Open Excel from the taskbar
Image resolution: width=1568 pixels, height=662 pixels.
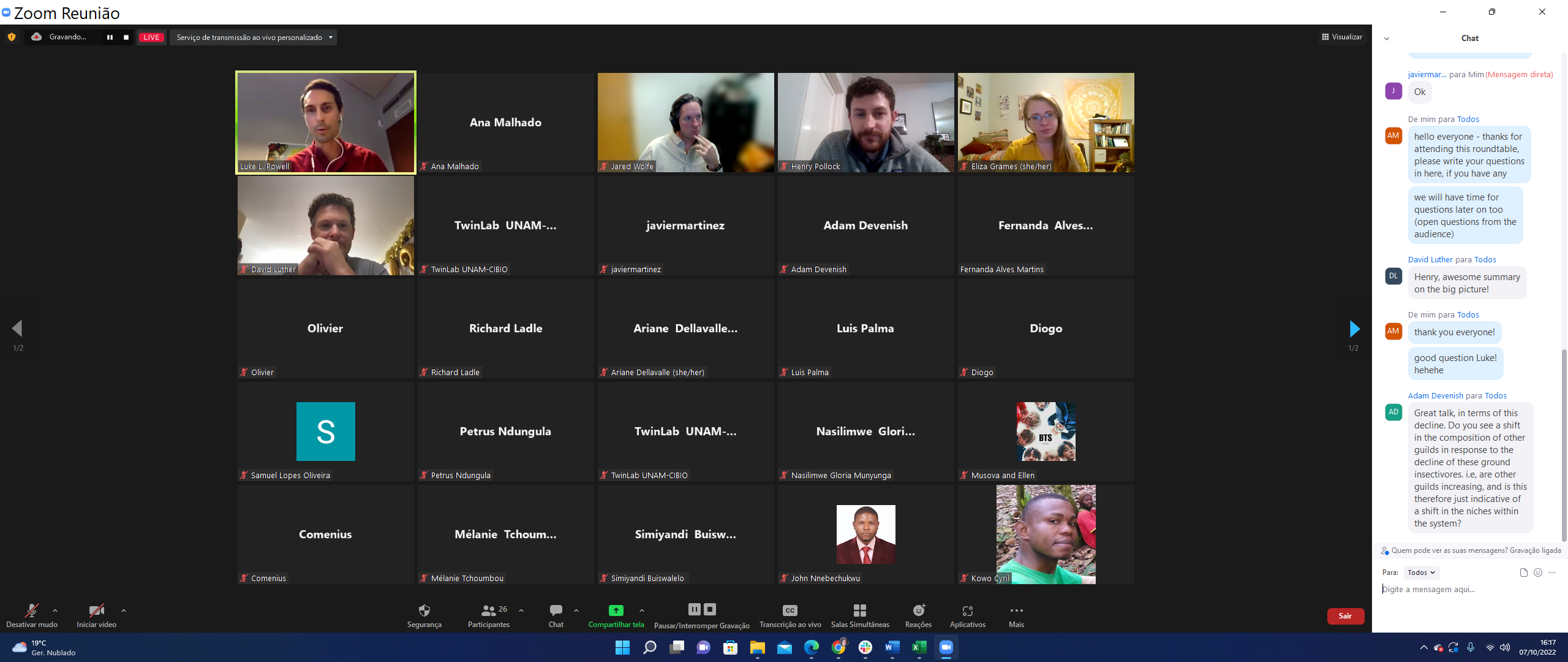919,647
